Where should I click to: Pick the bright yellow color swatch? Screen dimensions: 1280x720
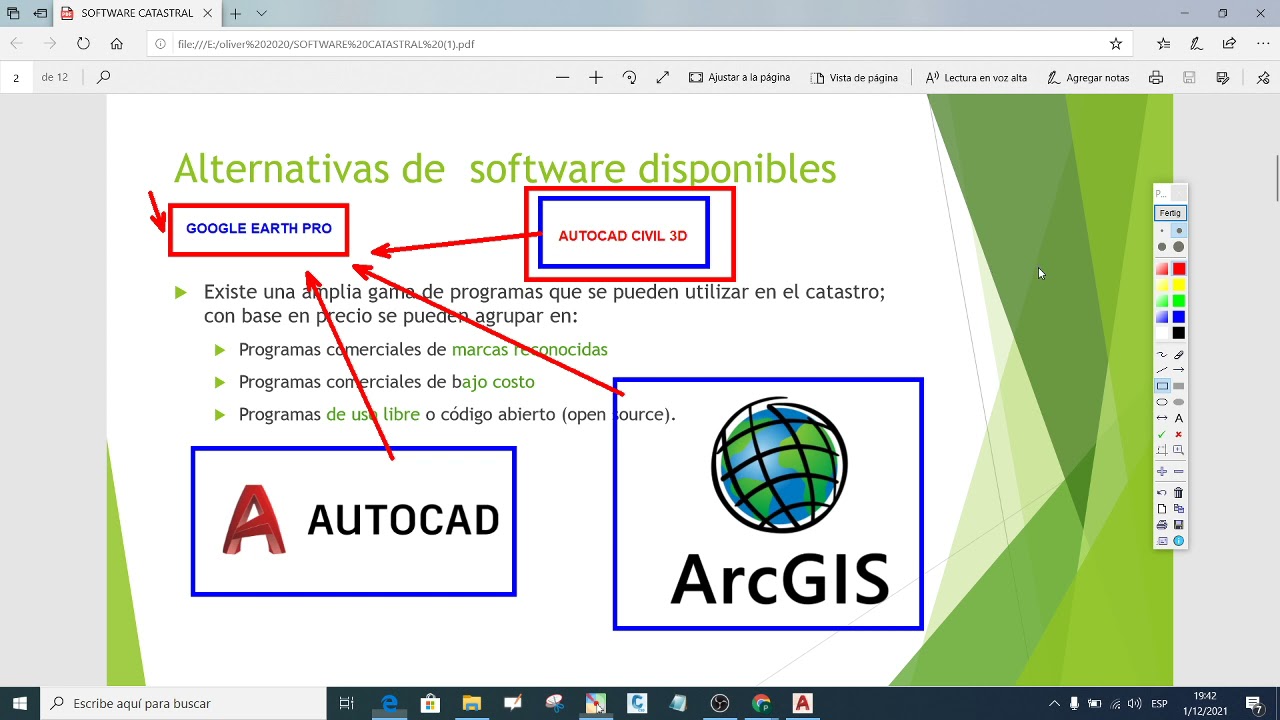[1179, 285]
